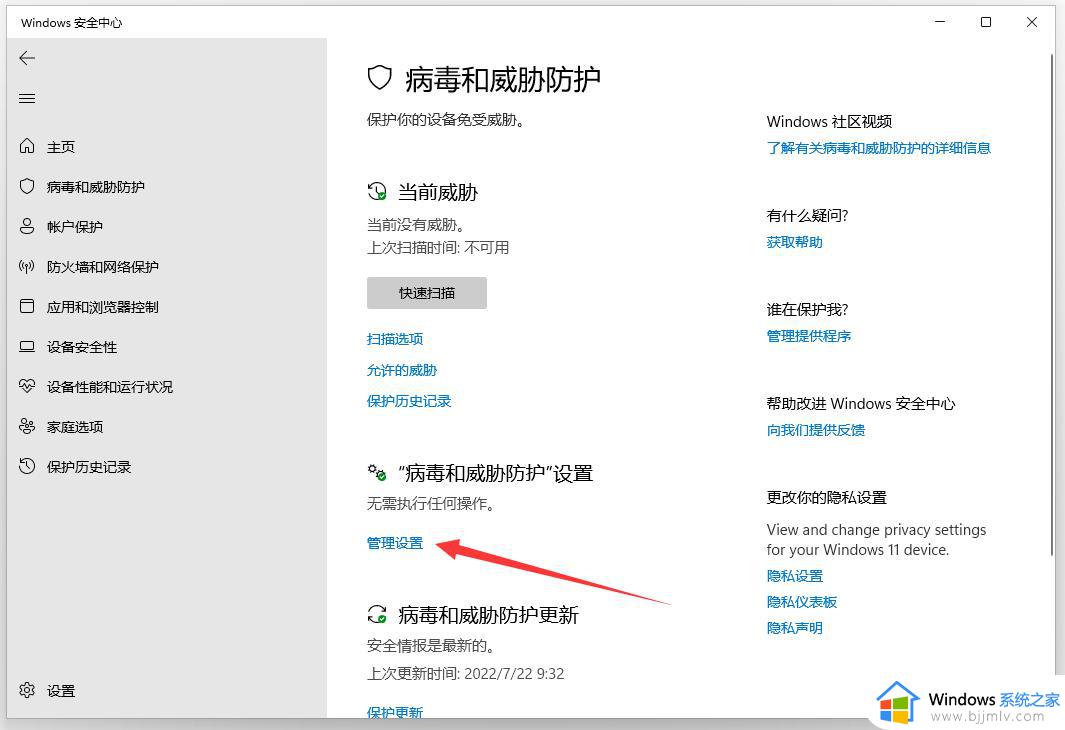Minimize the Windows 安全中心 window
1065x730 pixels.
click(x=940, y=22)
